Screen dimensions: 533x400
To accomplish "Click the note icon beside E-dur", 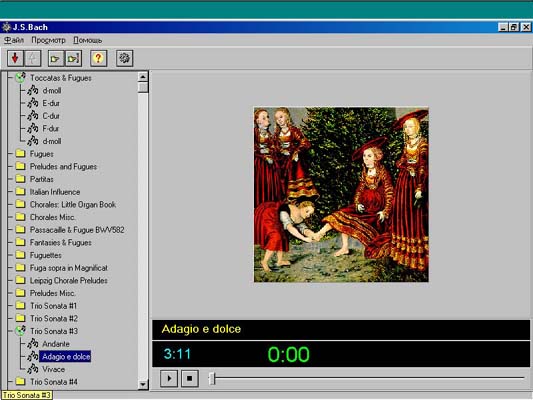I will (x=33, y=103).
